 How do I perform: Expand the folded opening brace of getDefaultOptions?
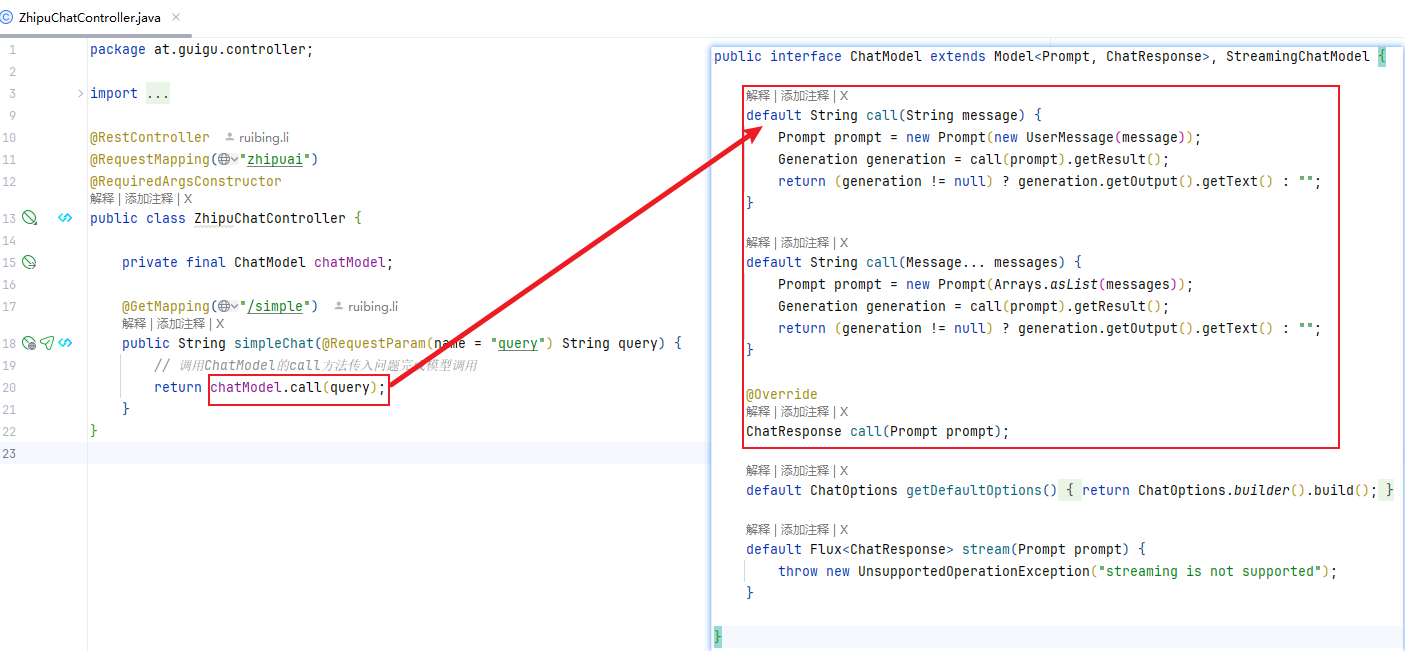point(1070,491)
